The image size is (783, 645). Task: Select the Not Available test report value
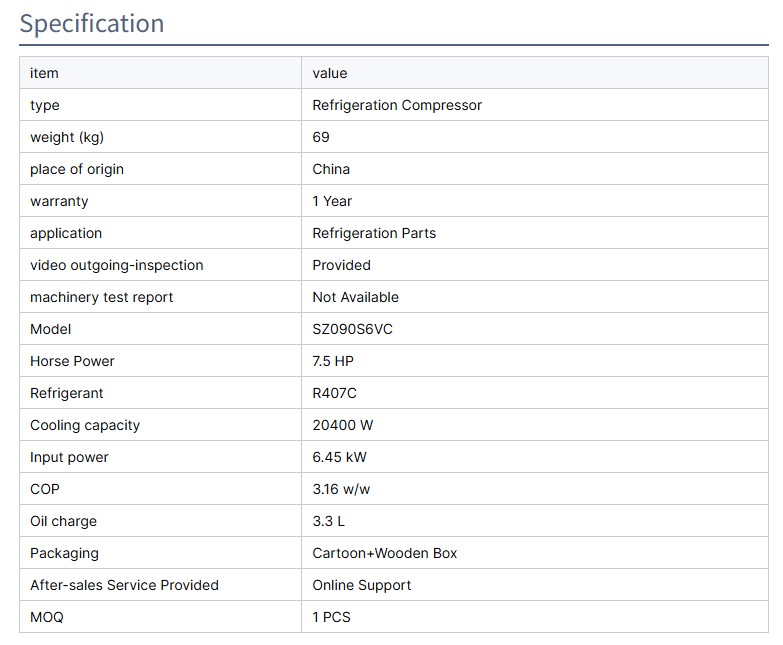(x=355, y=297)
